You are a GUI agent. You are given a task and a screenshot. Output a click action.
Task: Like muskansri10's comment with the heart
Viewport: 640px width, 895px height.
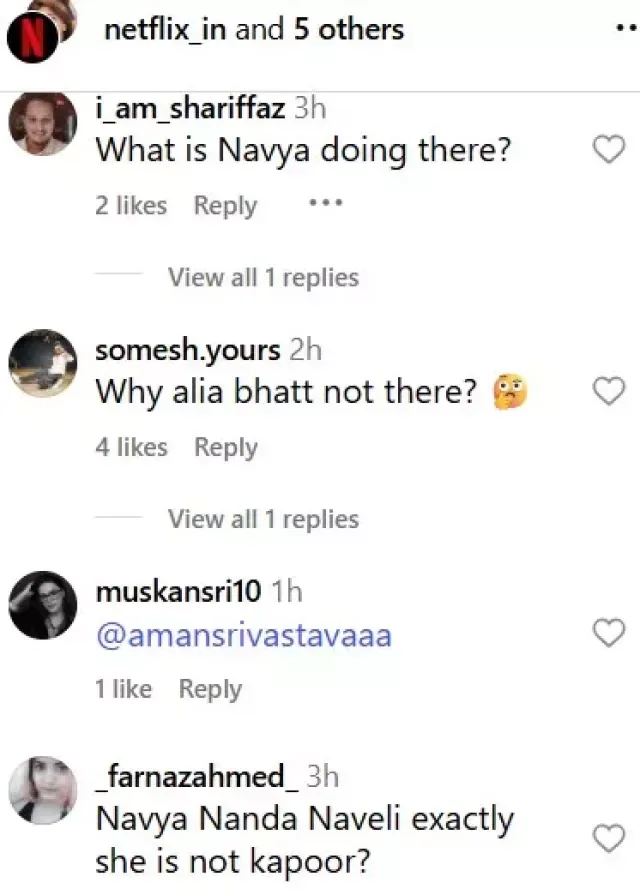coord(609,634)
